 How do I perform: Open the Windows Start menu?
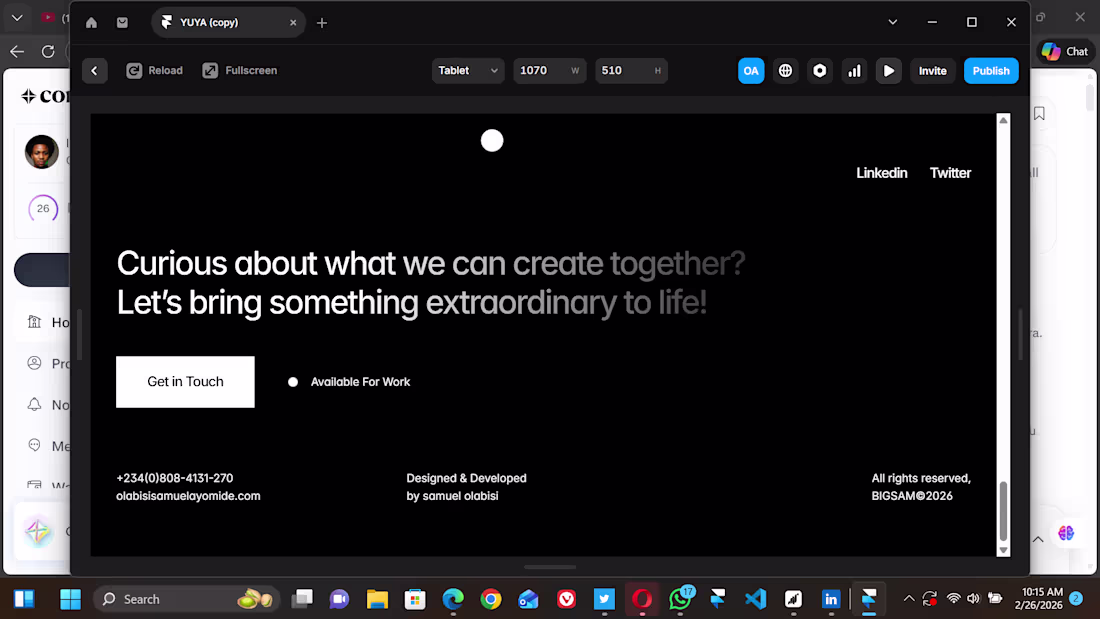click(70, 599)
